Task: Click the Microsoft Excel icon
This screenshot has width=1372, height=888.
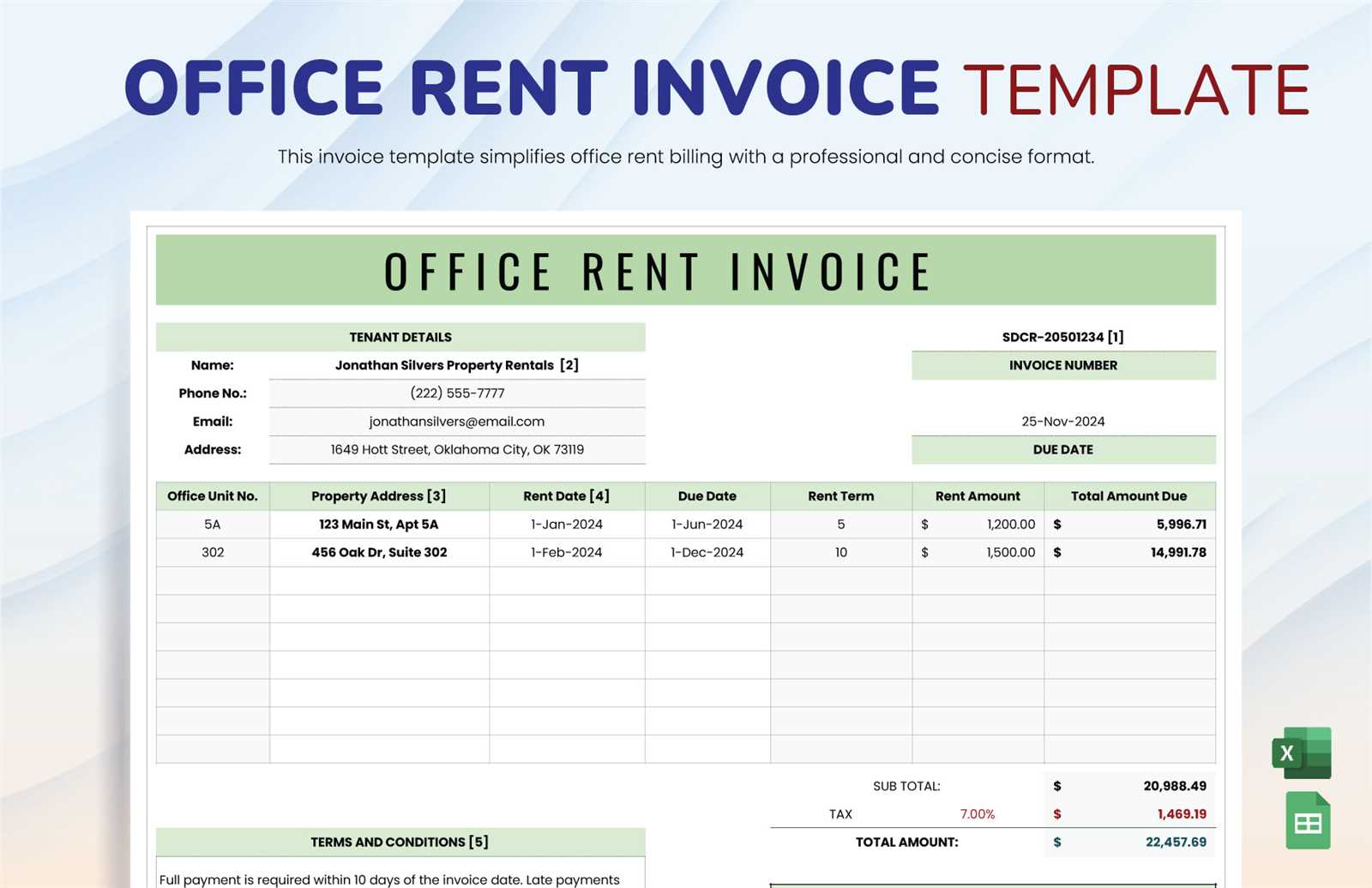Action: [x=1302, y=753]
